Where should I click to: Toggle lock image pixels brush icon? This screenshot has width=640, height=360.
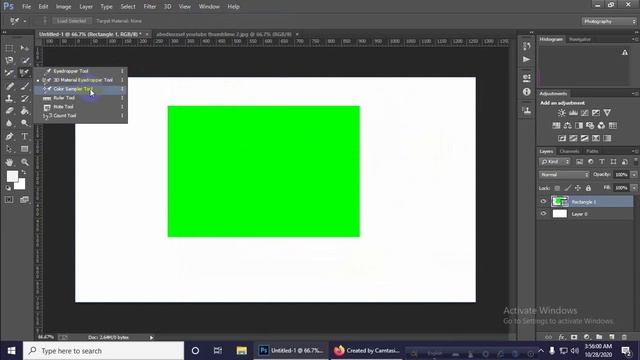click(x=567, y=188)
